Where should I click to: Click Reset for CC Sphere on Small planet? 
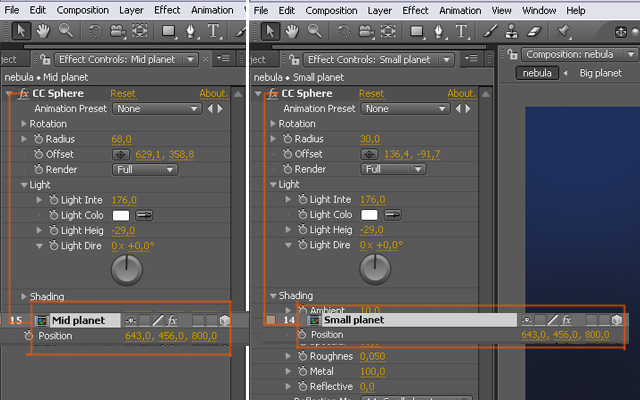click(371, 93)
